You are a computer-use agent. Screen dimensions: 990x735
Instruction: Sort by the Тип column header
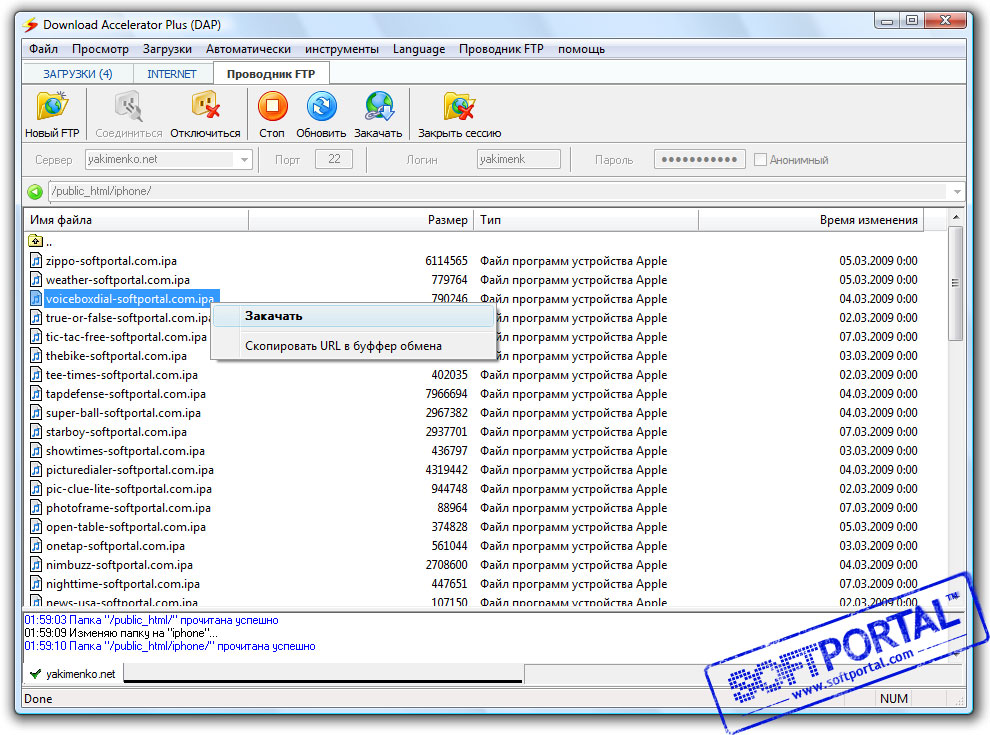coord(585,220)
